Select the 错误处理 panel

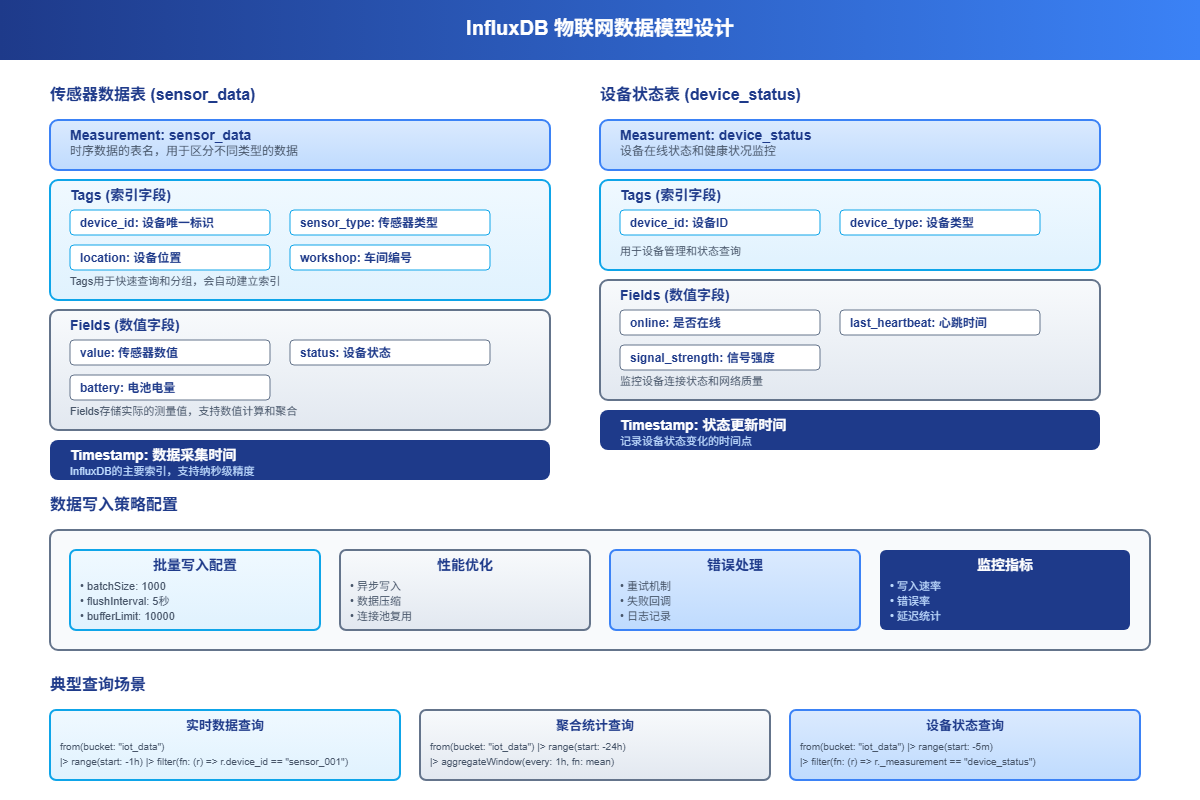pos(735,590)
